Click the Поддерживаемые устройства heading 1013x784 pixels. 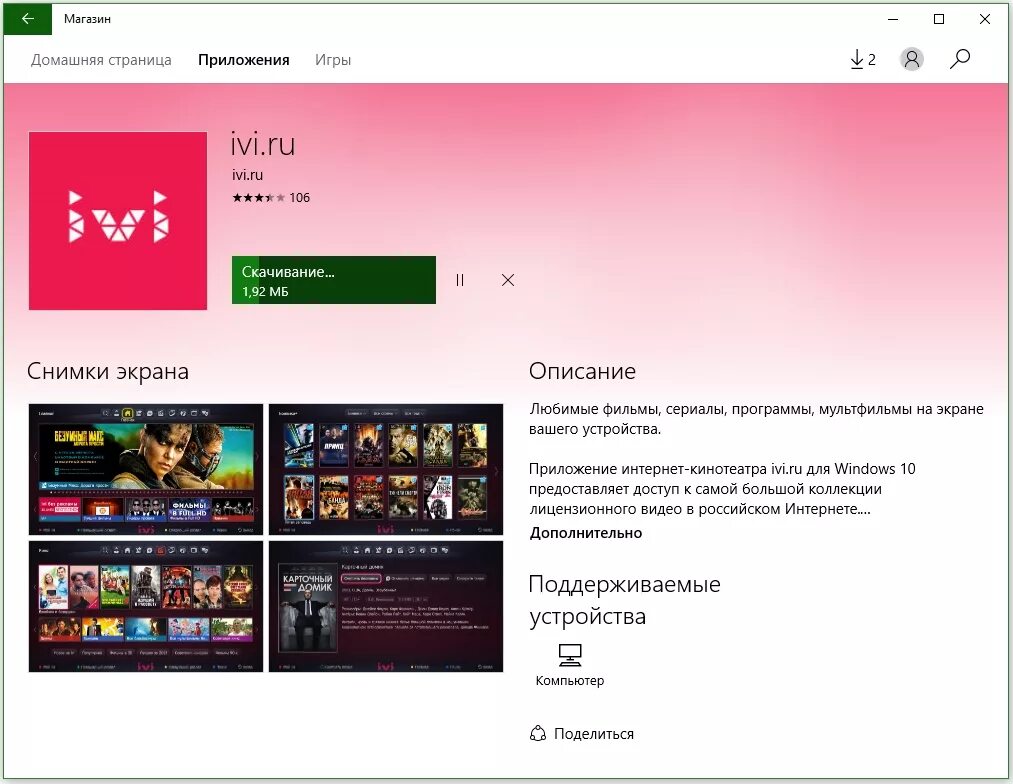624,600
